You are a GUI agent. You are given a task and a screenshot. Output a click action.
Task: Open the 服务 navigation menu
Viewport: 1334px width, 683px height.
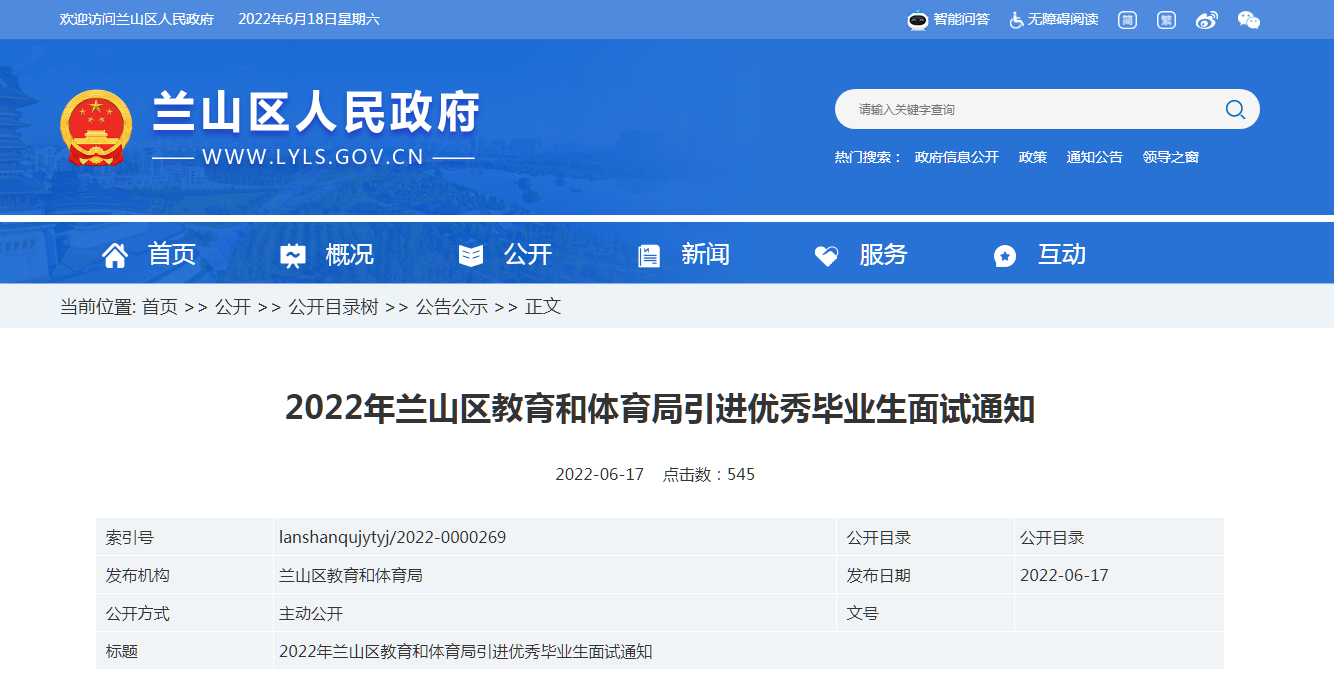click(883, 254)
